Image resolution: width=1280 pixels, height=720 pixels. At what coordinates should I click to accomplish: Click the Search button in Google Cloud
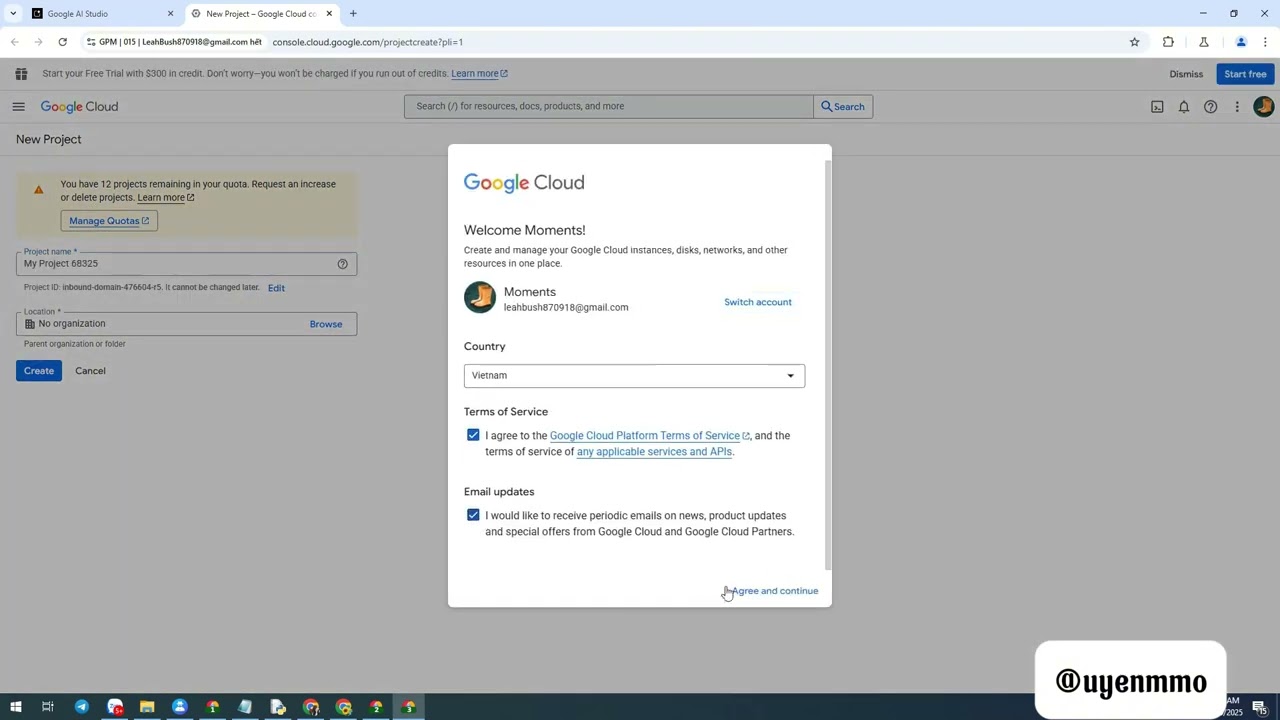click(843, 107)
